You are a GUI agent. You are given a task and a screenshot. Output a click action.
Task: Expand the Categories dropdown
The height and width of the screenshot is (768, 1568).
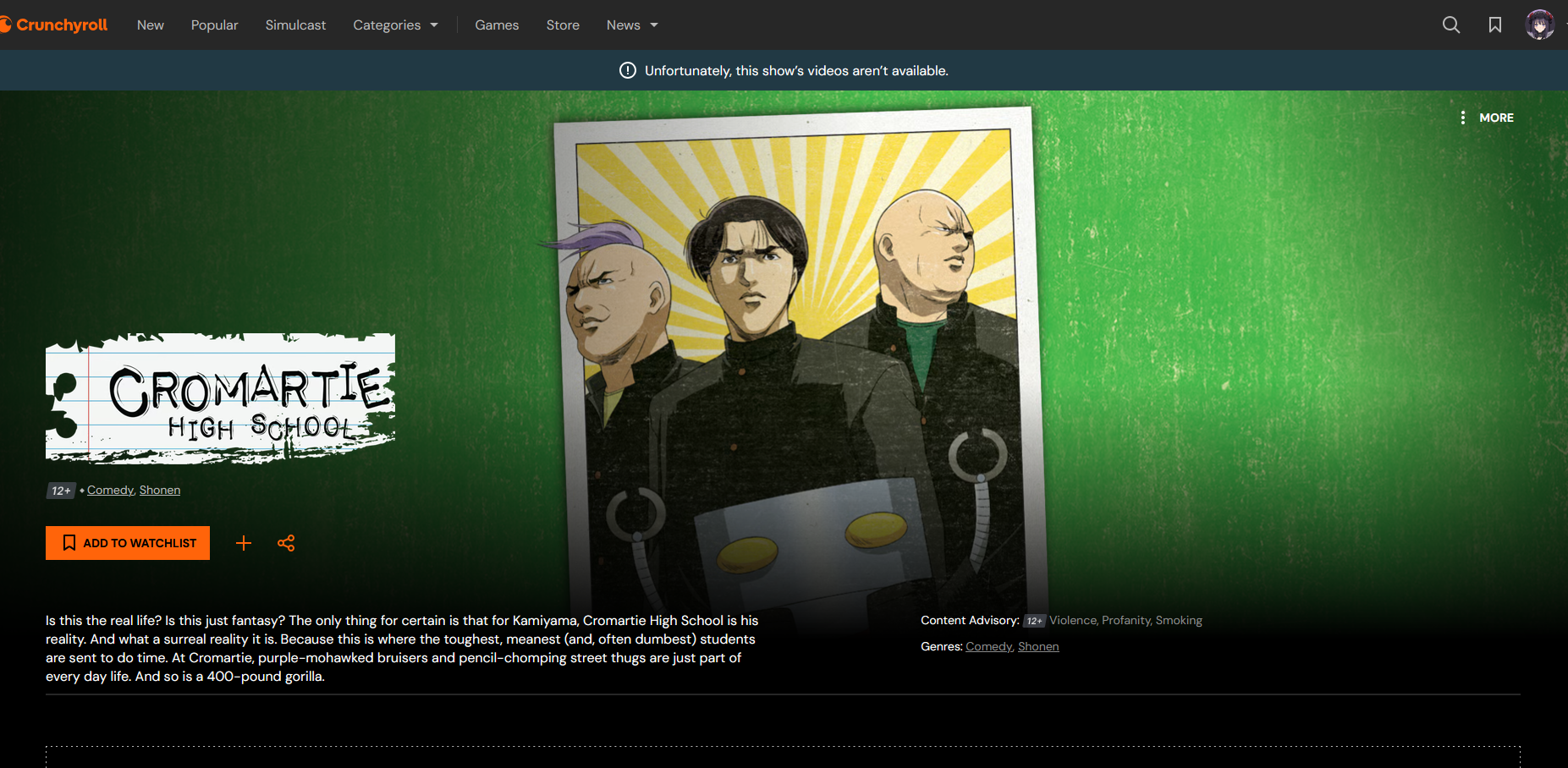click(x=395, y=25)
